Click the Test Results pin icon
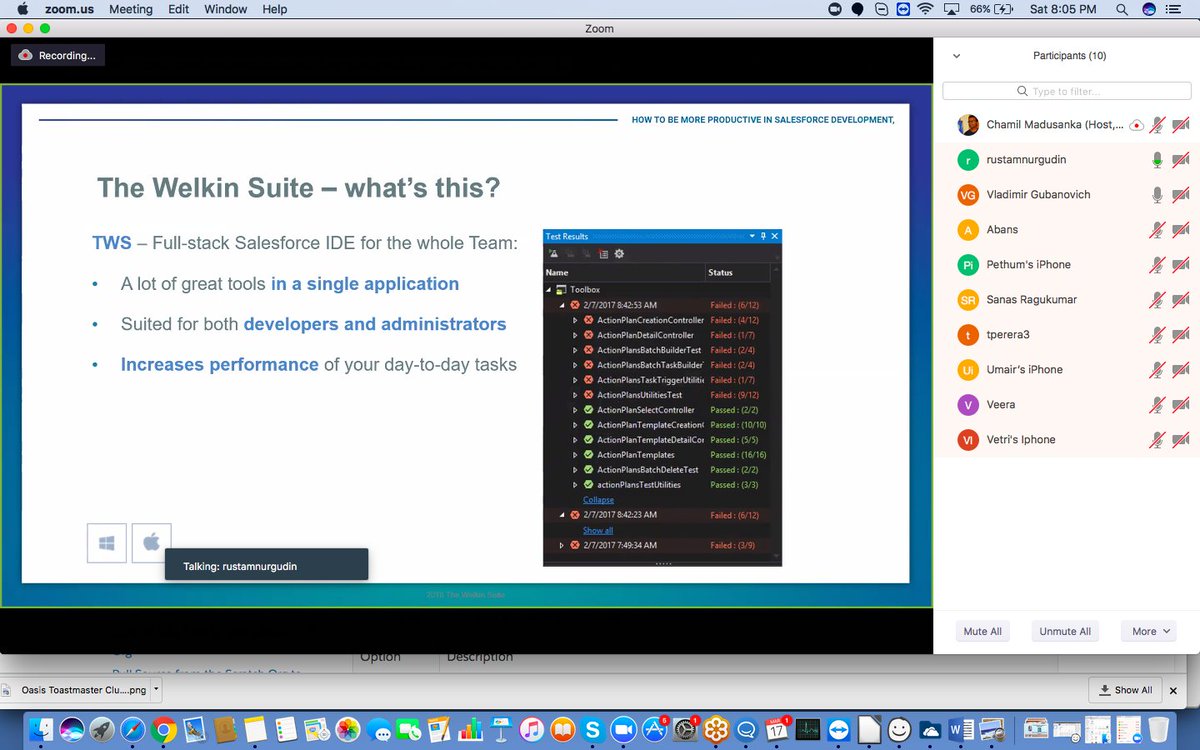 pyautogui.click(x=763, y=236)
